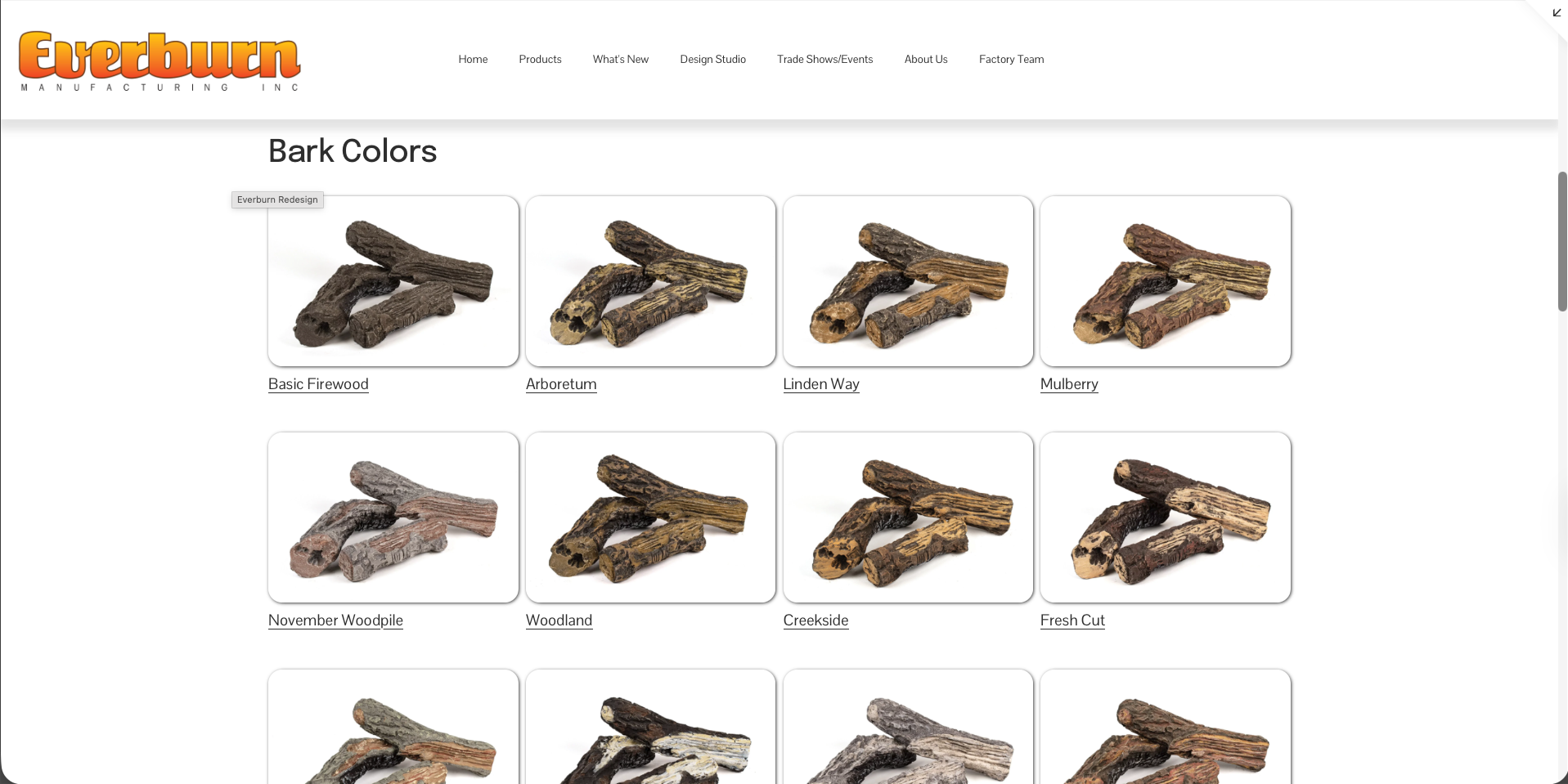Click the page vertical scrollbar thumb
This screenshot has height=784, width=1568.
pos(1562,241)
